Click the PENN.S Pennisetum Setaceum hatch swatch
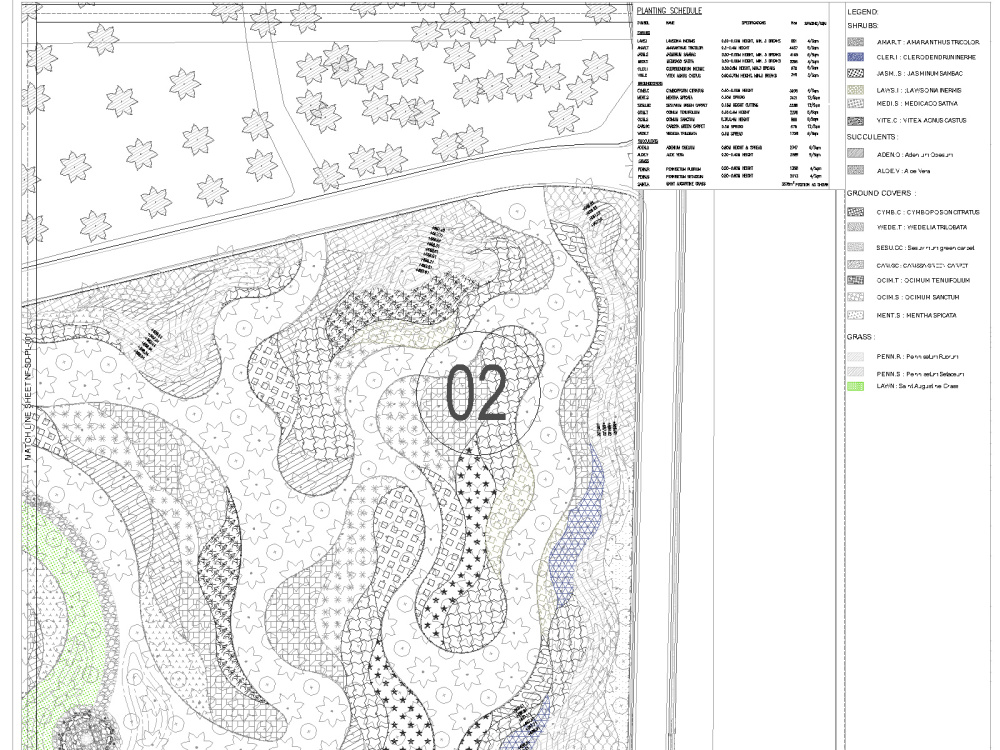The image size is (1000, 750). [855, 372]
